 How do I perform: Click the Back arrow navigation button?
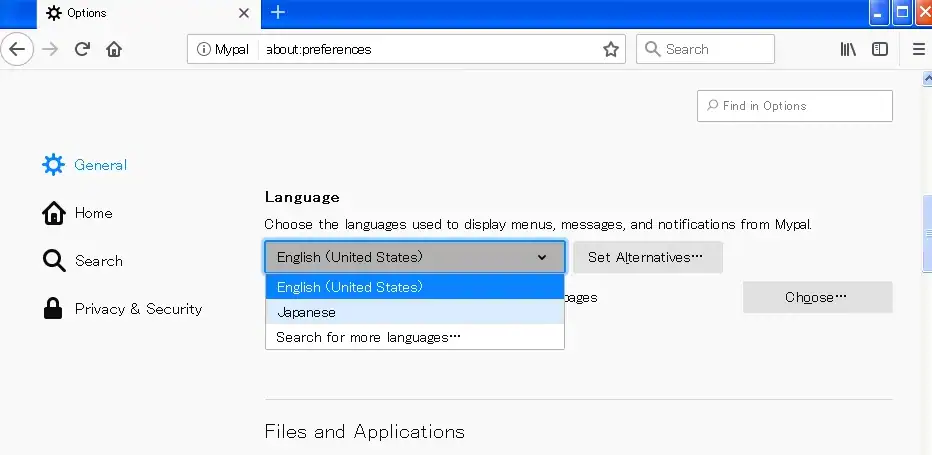(18, 49)
